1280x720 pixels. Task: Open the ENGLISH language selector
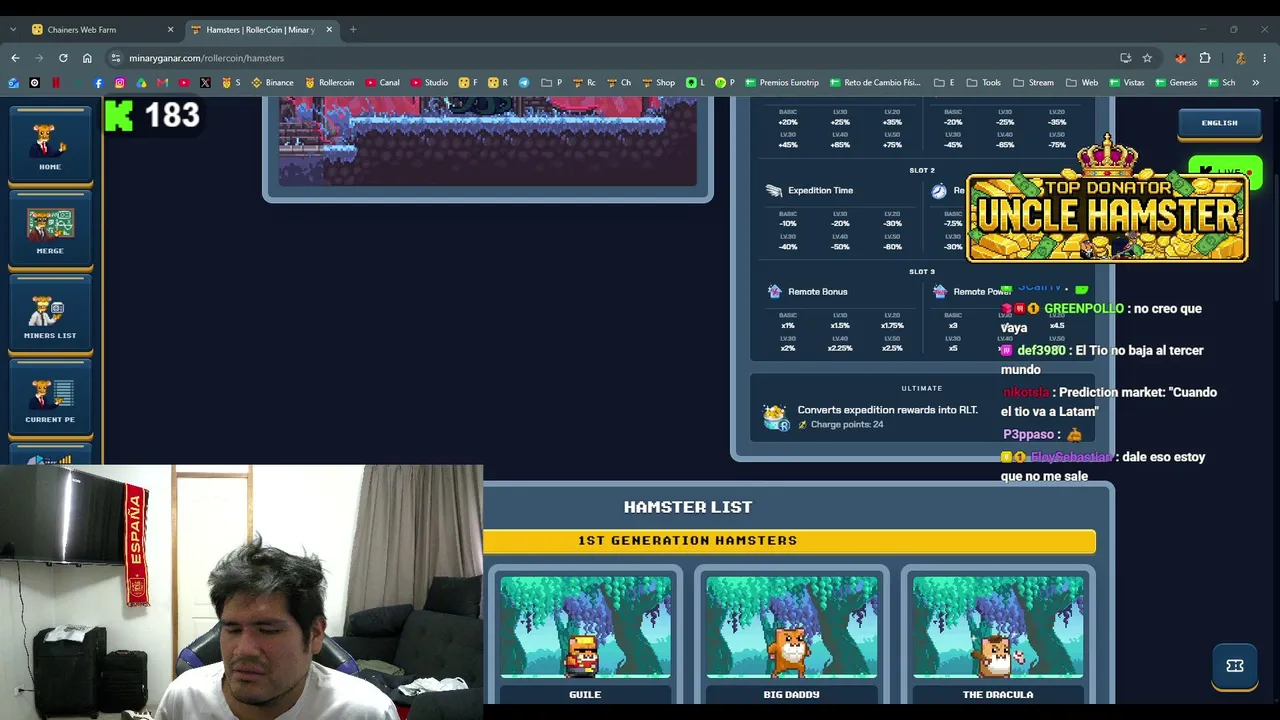[1219, 123]
